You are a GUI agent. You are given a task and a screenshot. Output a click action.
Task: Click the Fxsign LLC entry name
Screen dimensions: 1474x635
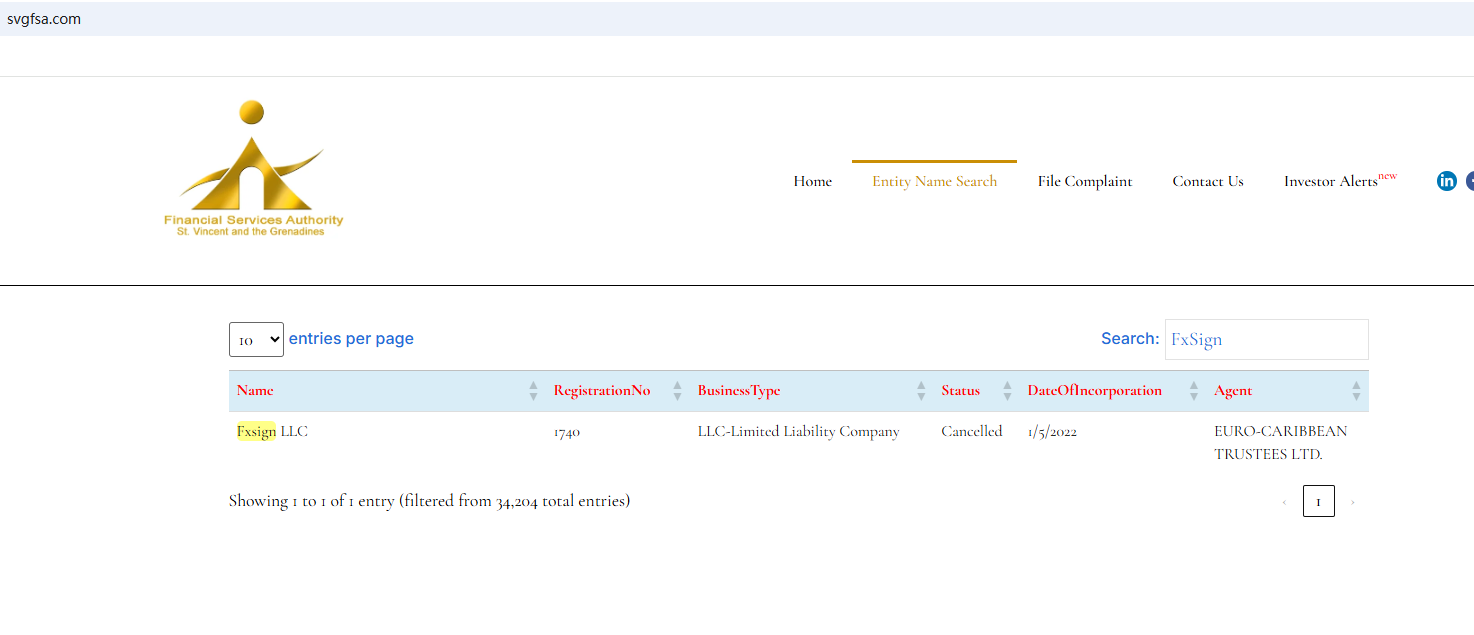[272, 432]
